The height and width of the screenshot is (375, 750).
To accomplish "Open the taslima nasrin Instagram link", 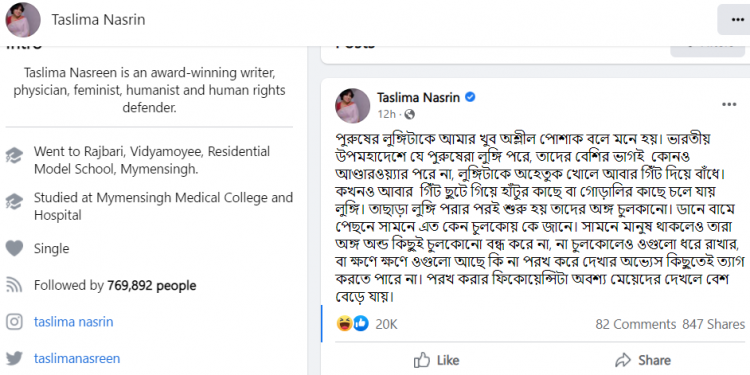I will [74, 322].
